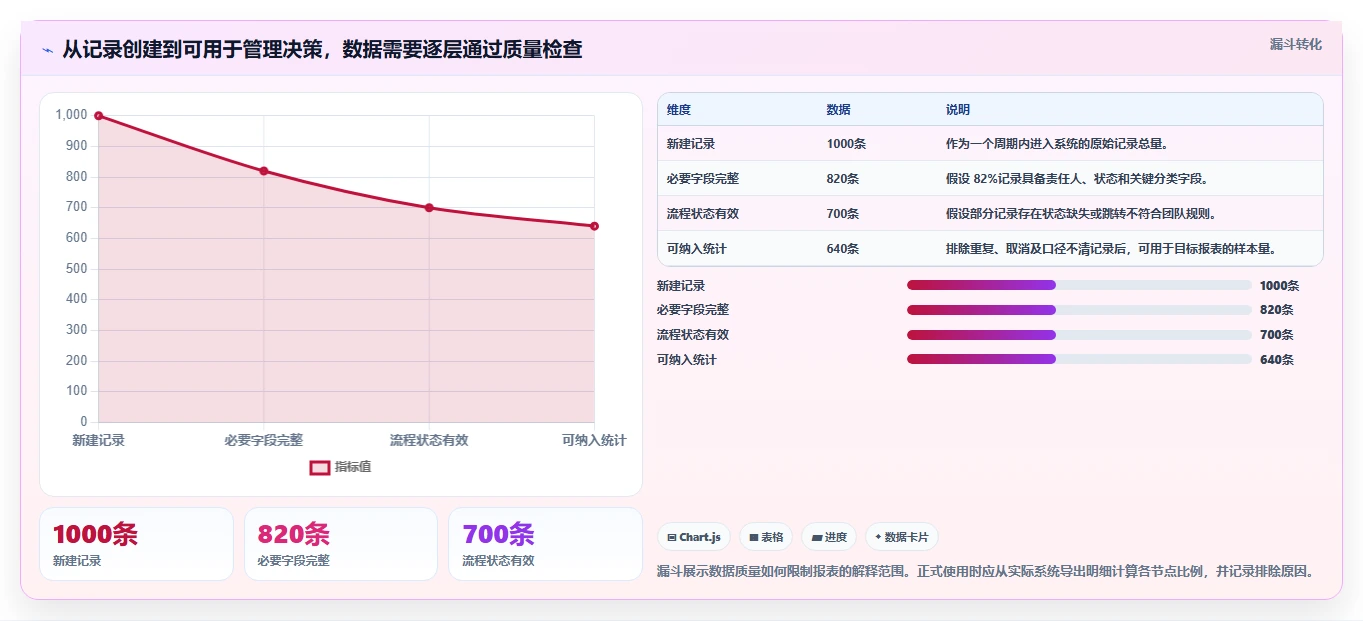Click the main slide title text

(x=322, y=49)
